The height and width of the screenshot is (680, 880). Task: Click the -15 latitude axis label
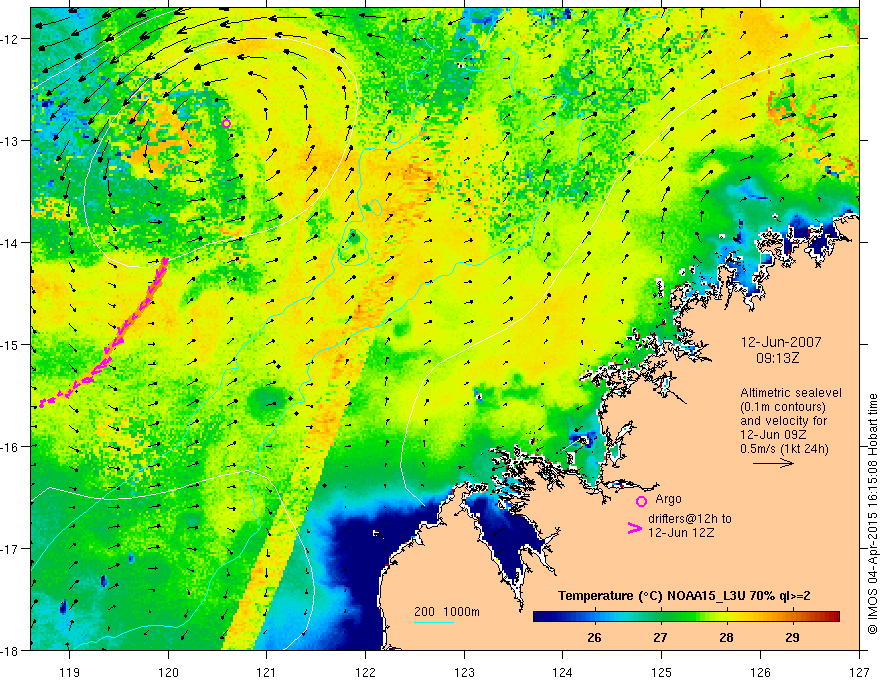[11, 344]
